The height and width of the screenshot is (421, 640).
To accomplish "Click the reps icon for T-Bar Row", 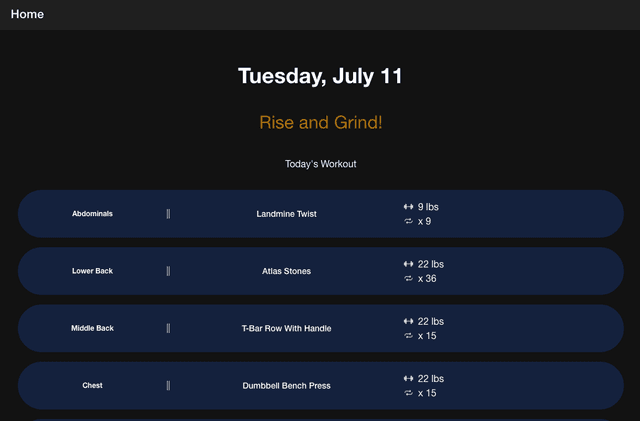I will click(408, 335).
